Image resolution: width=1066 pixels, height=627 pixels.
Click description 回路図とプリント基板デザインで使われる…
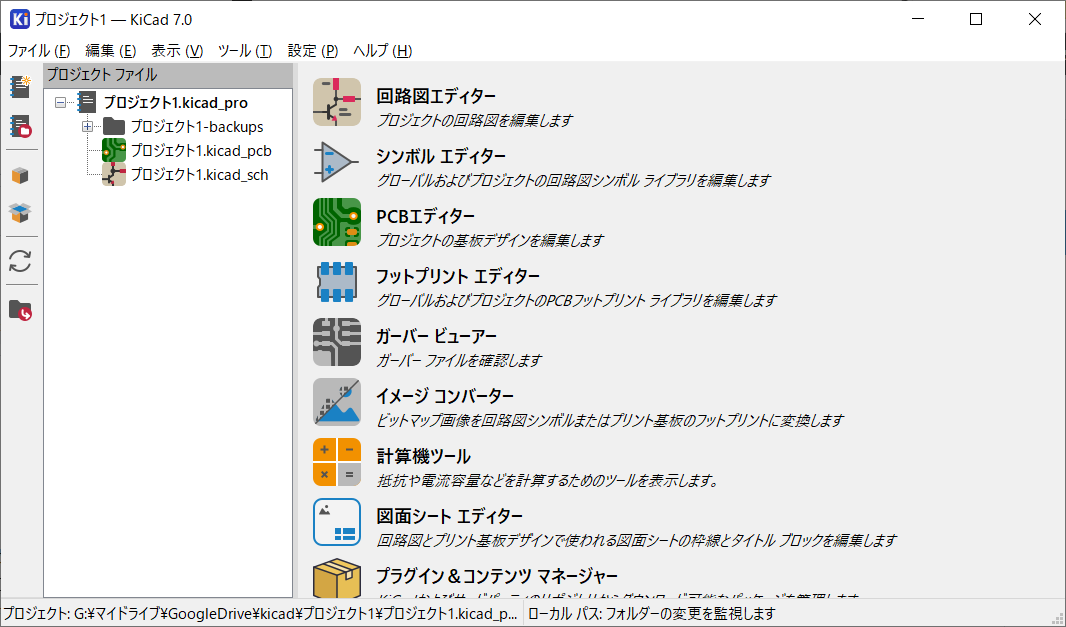(x=636, y=541)
